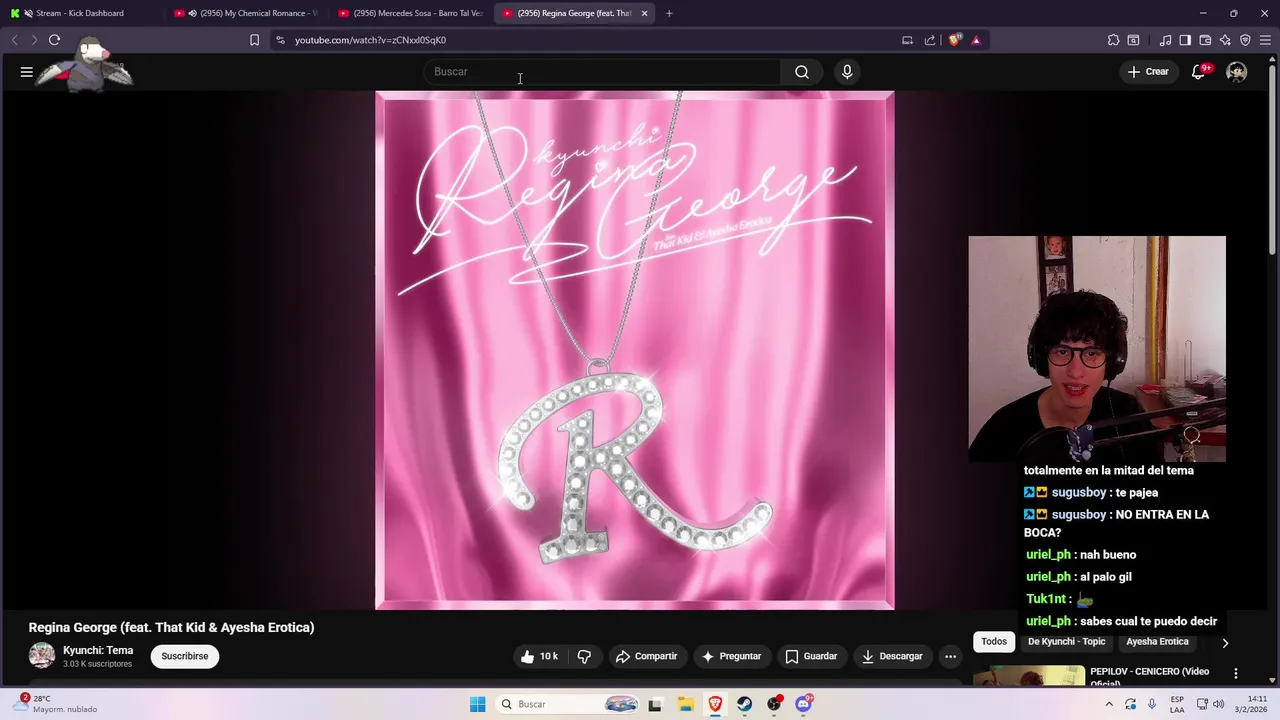Open the Kyunchi: Tema channel avatar

pyautogui.click(x=42, y=656)
